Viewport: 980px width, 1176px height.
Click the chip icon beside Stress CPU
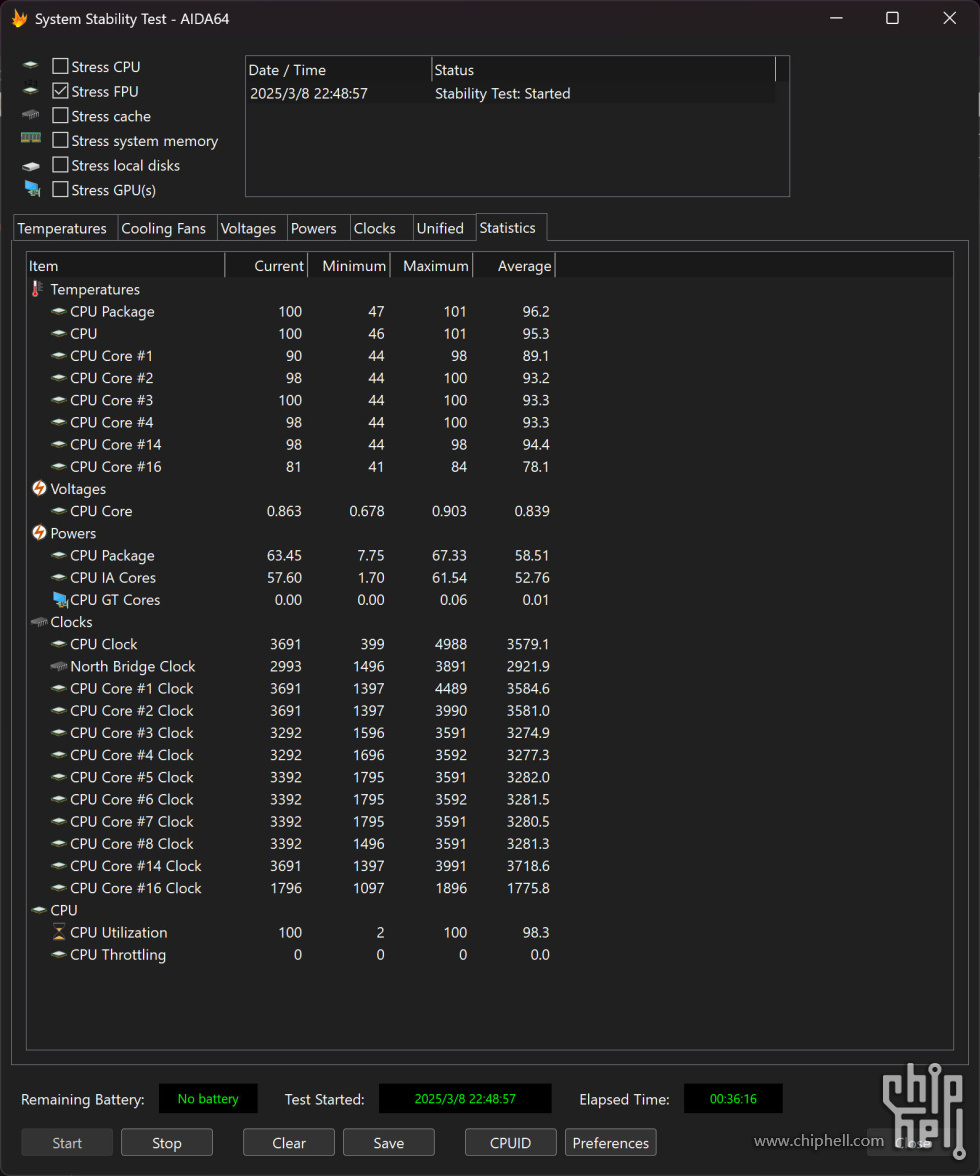[31, 66]
